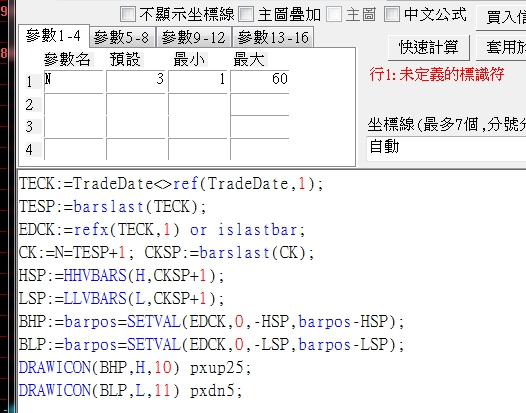This screenshot has width=526, height=413.
Task: Click the 套用 button beside 快速計算
Action: 502,47
